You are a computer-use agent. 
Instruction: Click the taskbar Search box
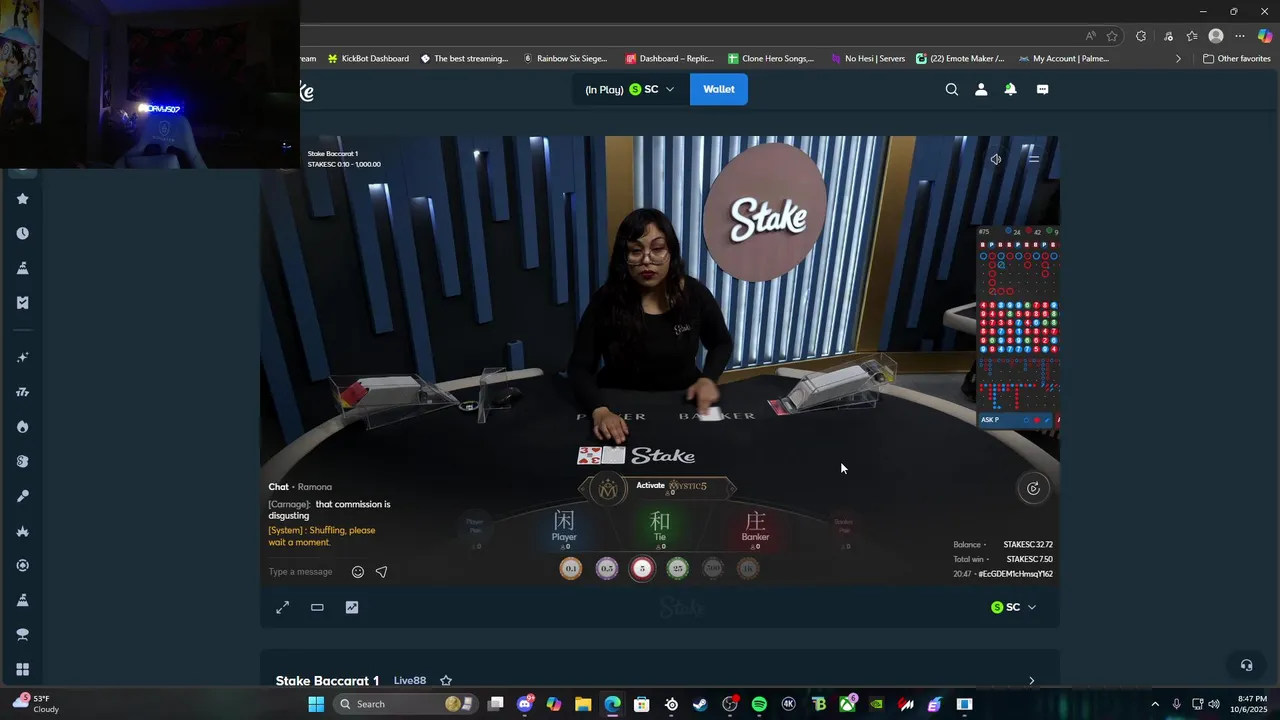coord(404,704)
